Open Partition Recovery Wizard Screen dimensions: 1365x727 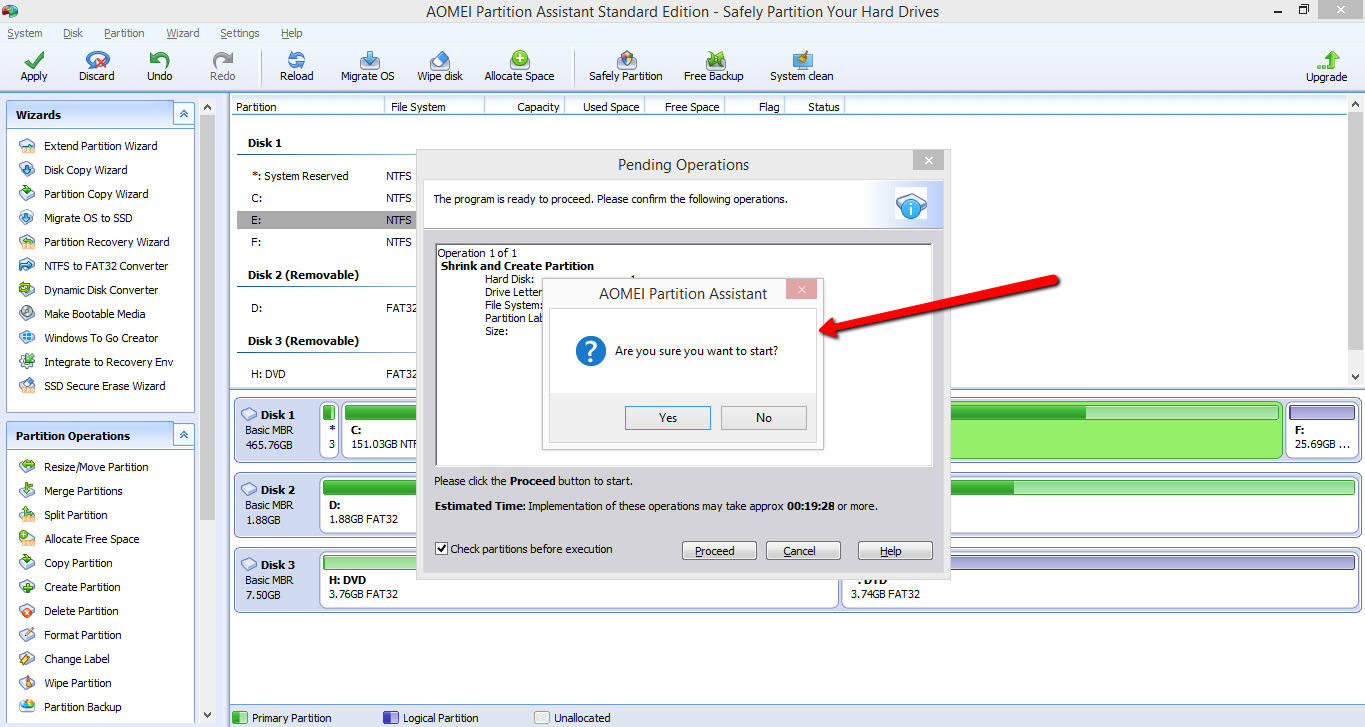(106, 242)
